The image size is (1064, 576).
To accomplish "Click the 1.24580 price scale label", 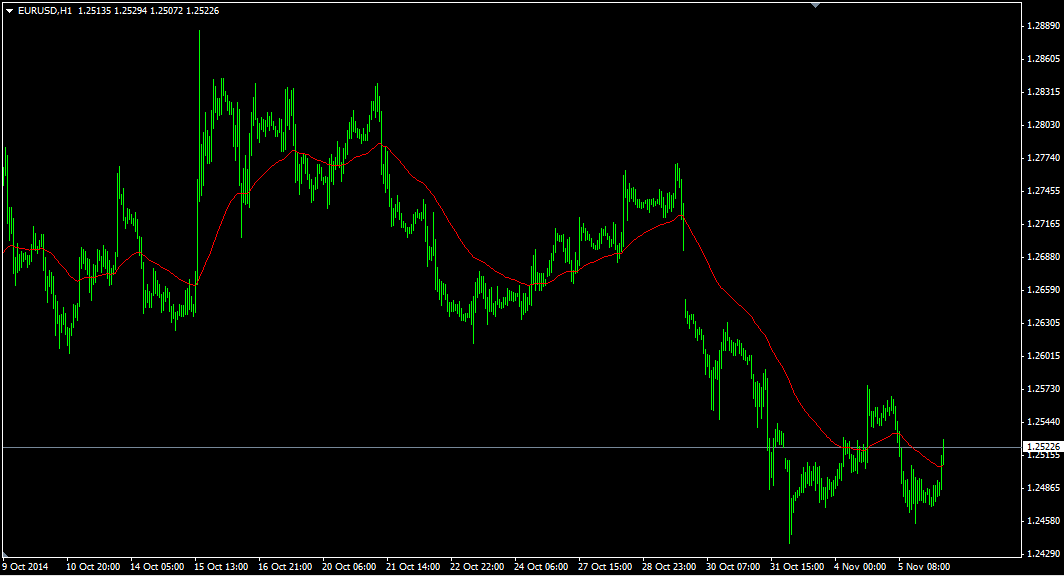I will [x=1043, y=521].
